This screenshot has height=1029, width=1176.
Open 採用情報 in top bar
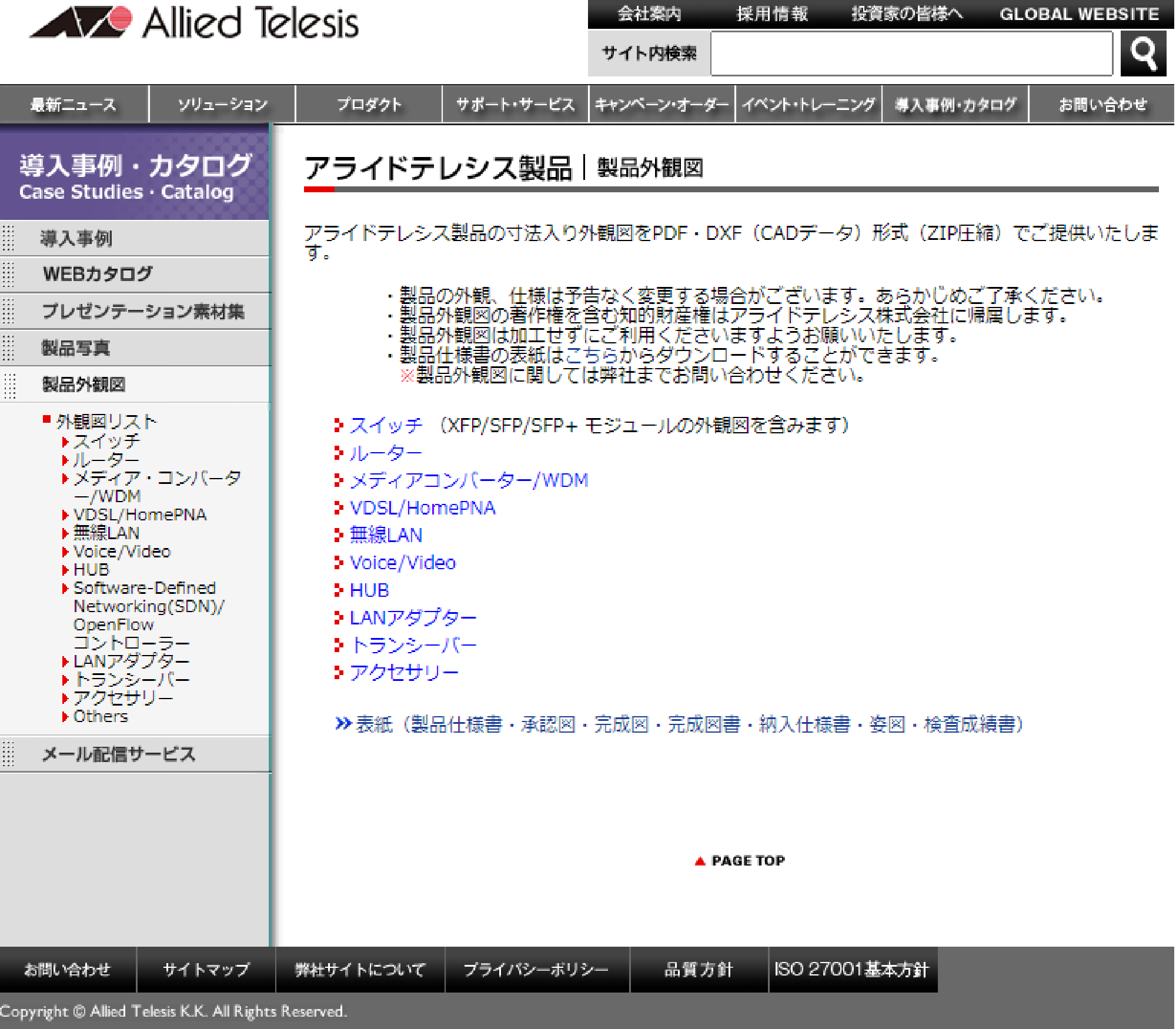pos(772,14)
